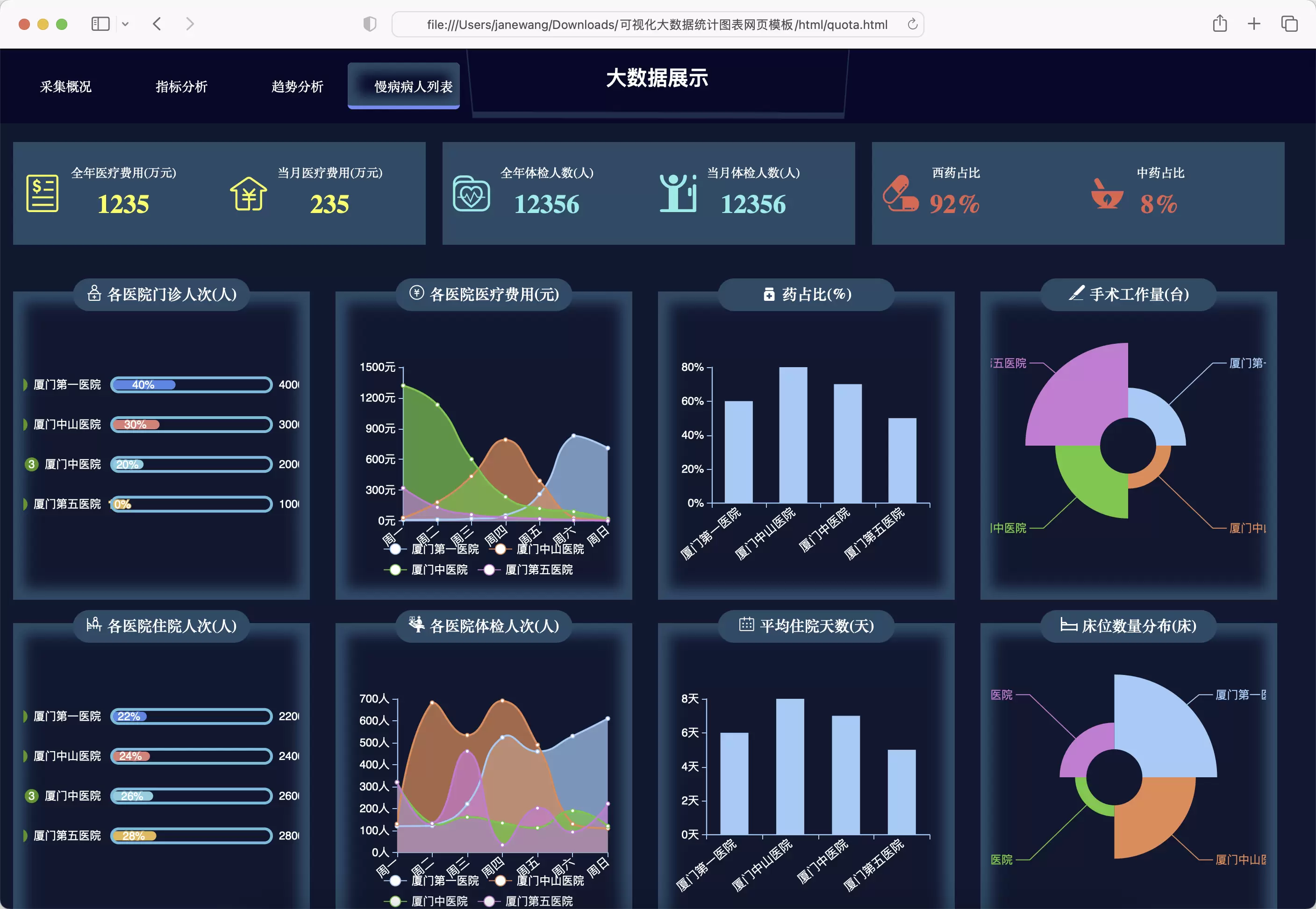Focus the address bar showing quota.html
The width and height of the screenshot is (1316, 909).
click(658, 24)
